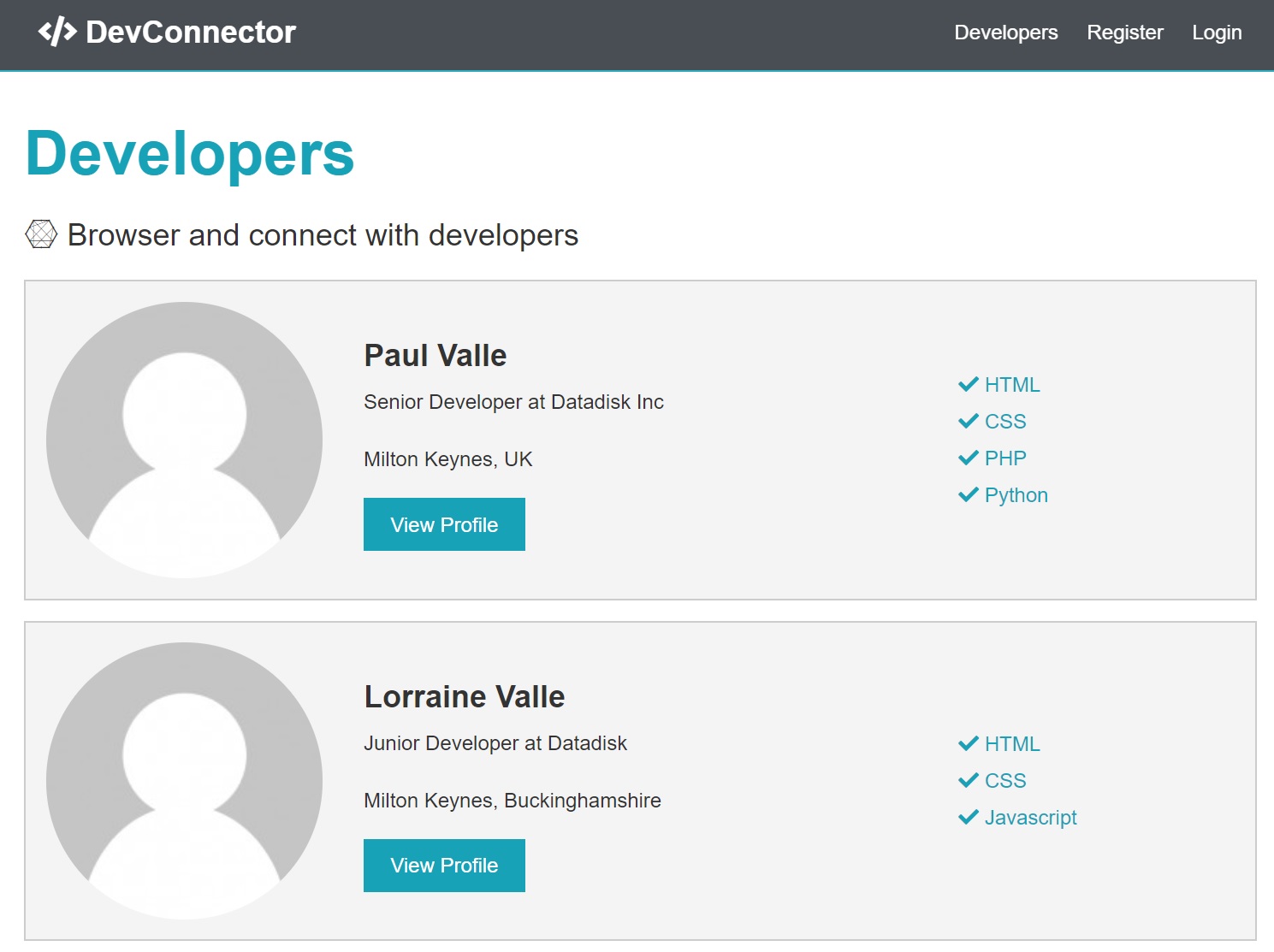Click the checkmark icon next to PHP
1274x952 pixels.
(x=968, y=458)
